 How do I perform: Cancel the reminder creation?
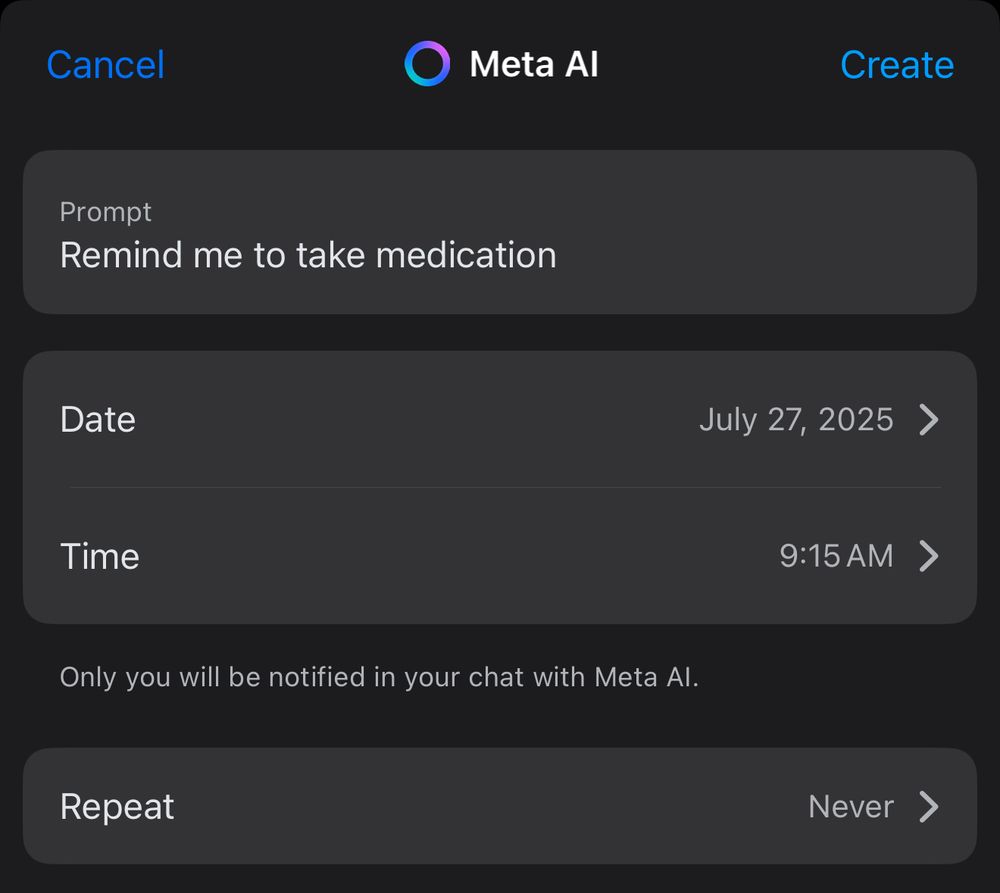tap(106, 64)
